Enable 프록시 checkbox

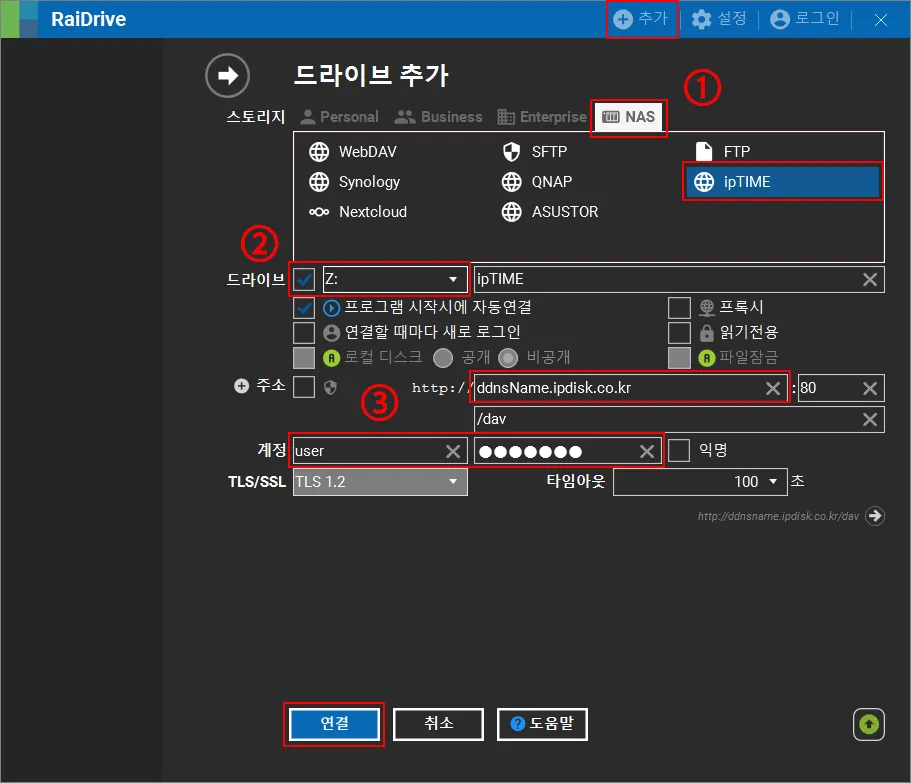679,308
